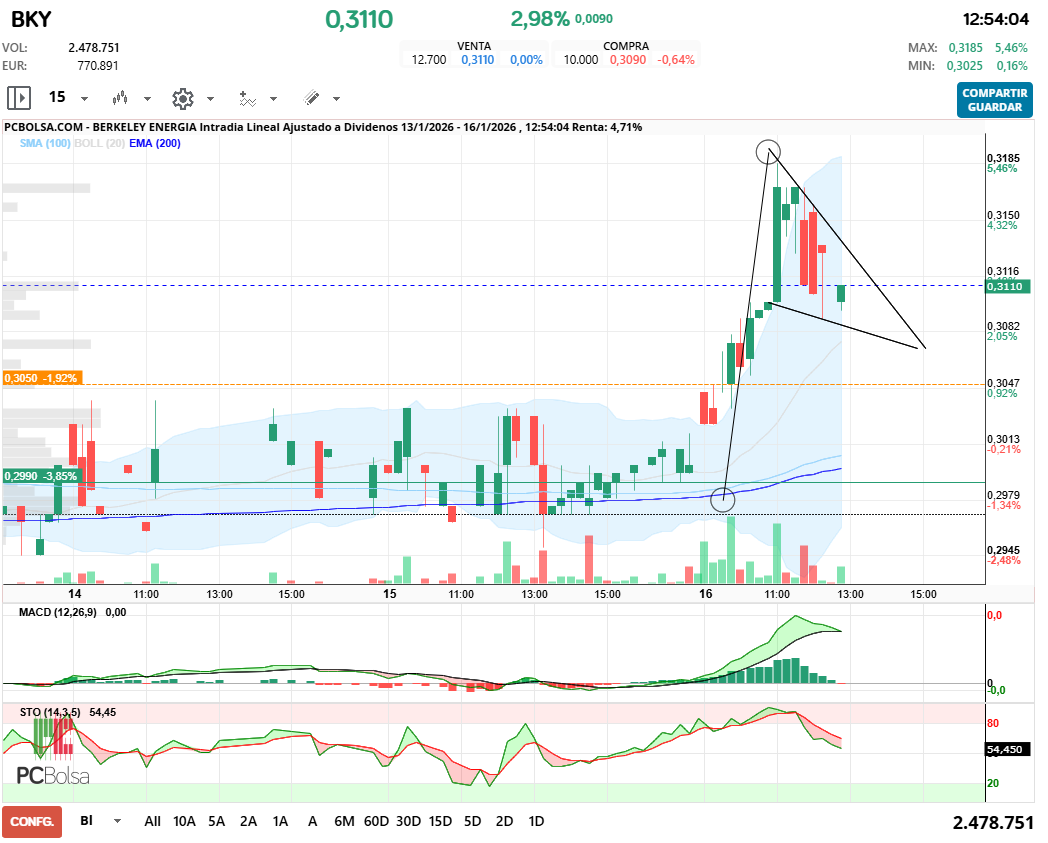Click the chart title PCBOLSA.COM - BERKELEY ENERGIA

tap(100, 127)
